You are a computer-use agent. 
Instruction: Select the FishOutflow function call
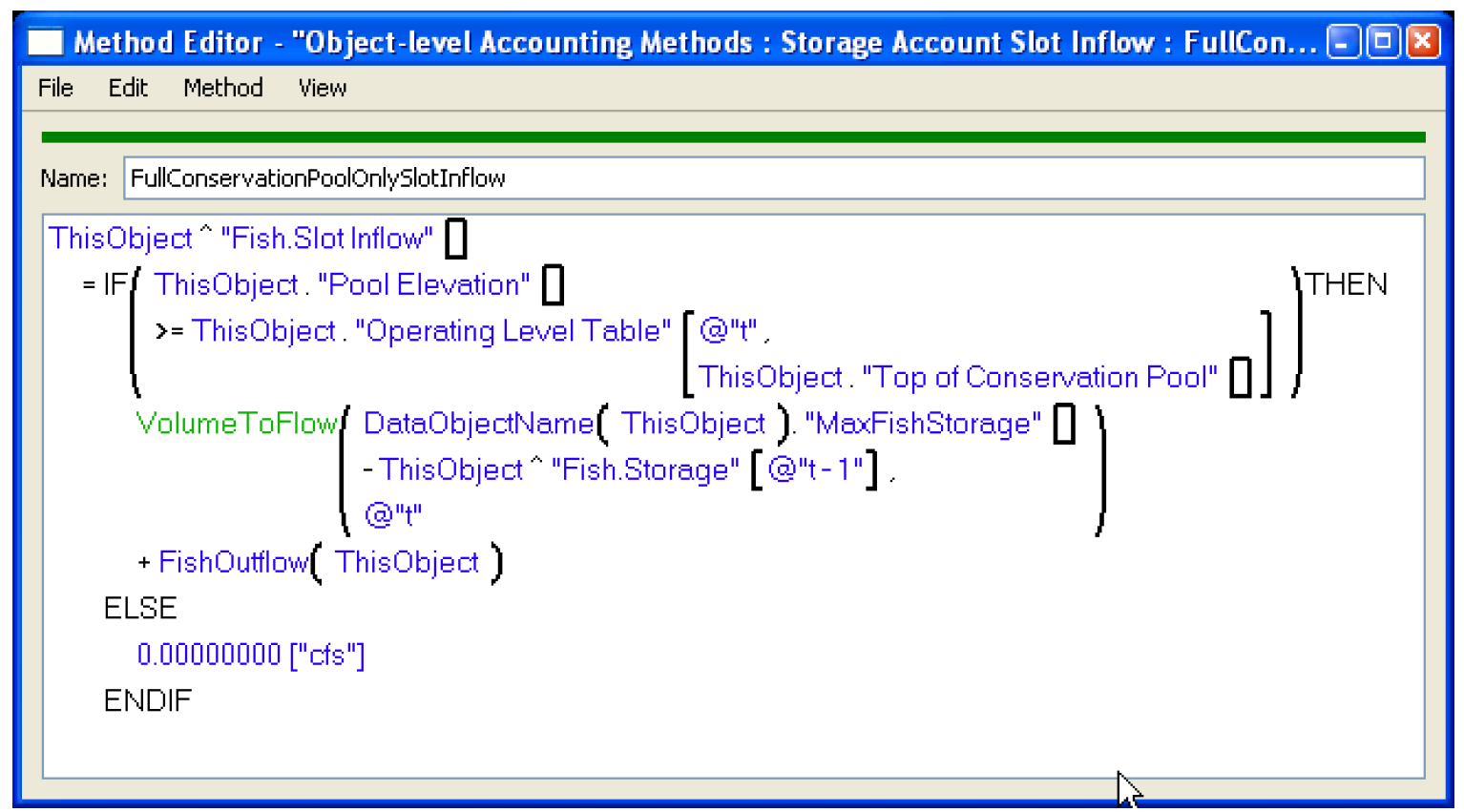click(233, 562)
